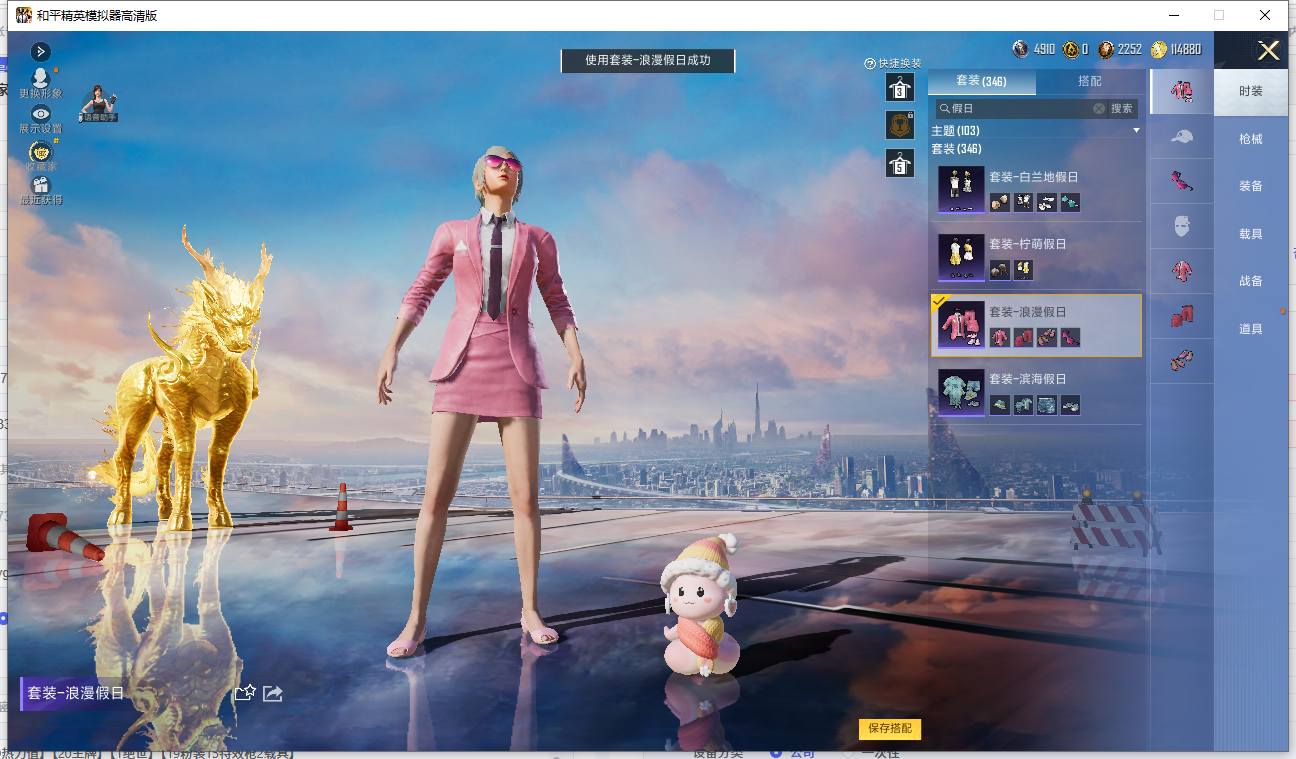Open the 收藏家 collector badge
The image size is (1296, 759).
click(41, 151)
